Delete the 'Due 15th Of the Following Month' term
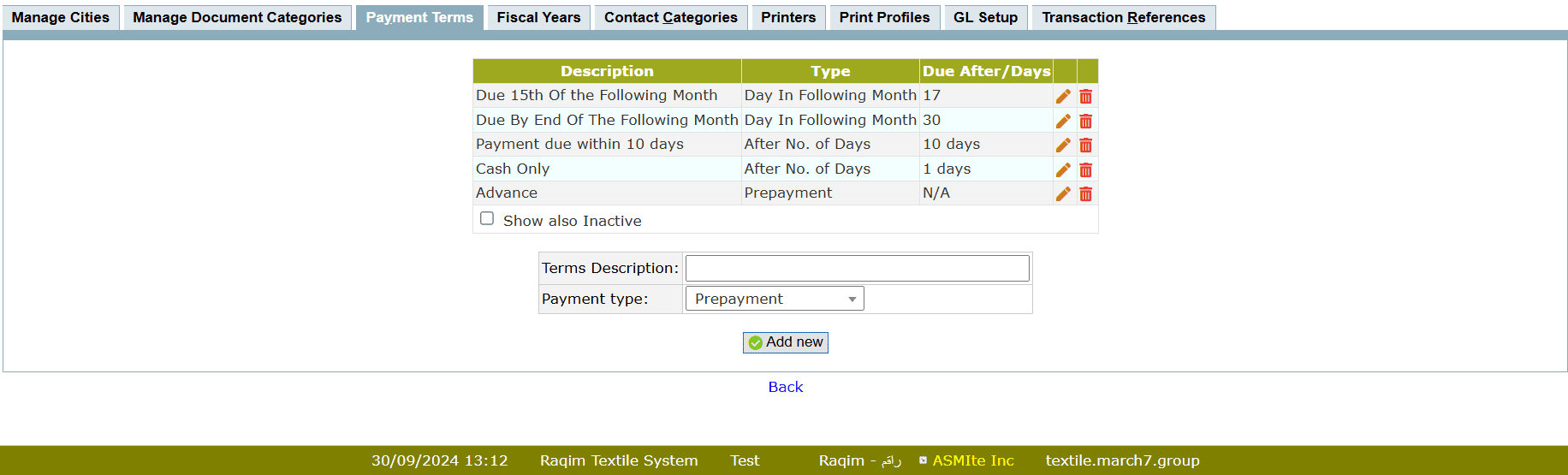1568x475 pixels. coord(1085,96)
